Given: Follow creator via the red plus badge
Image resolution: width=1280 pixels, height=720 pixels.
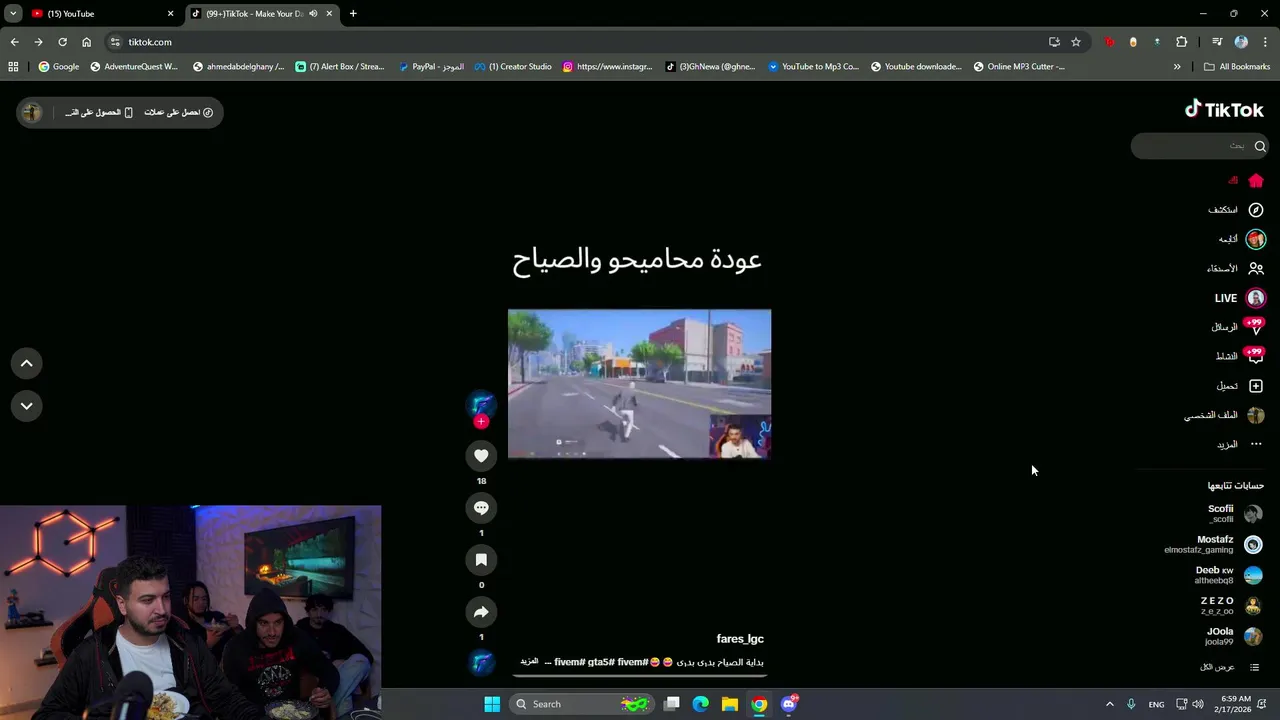Looking at the screenshot, I should (x=481, y=422).
